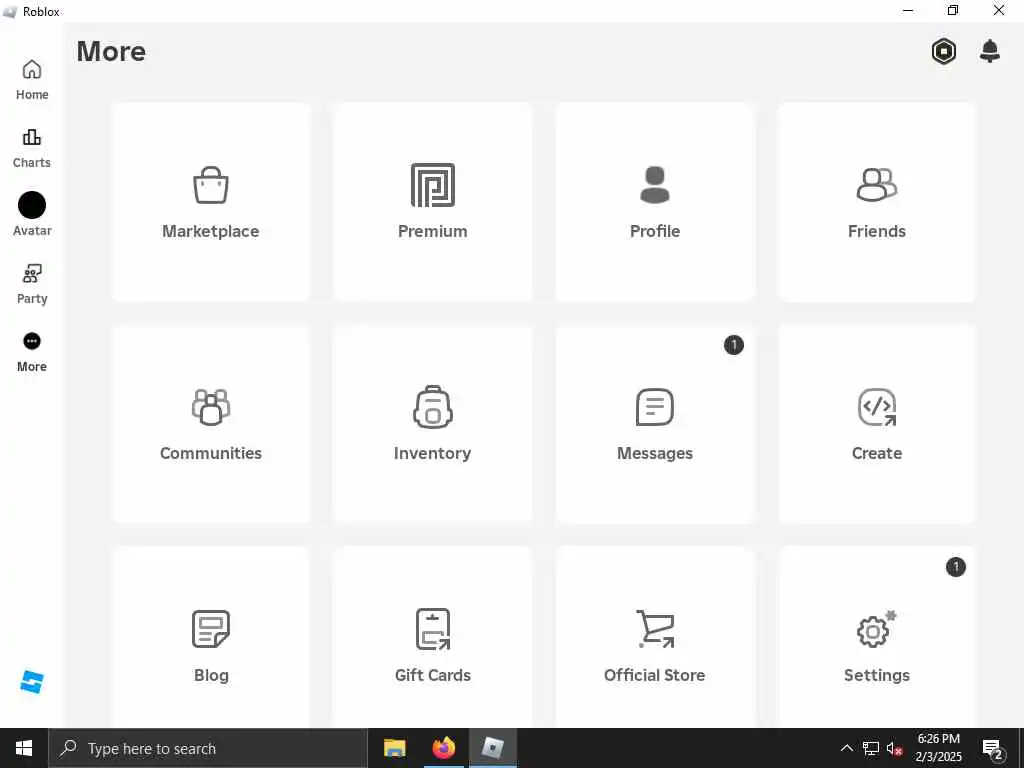Open the Inventory backpack tile

pos(432,424)
